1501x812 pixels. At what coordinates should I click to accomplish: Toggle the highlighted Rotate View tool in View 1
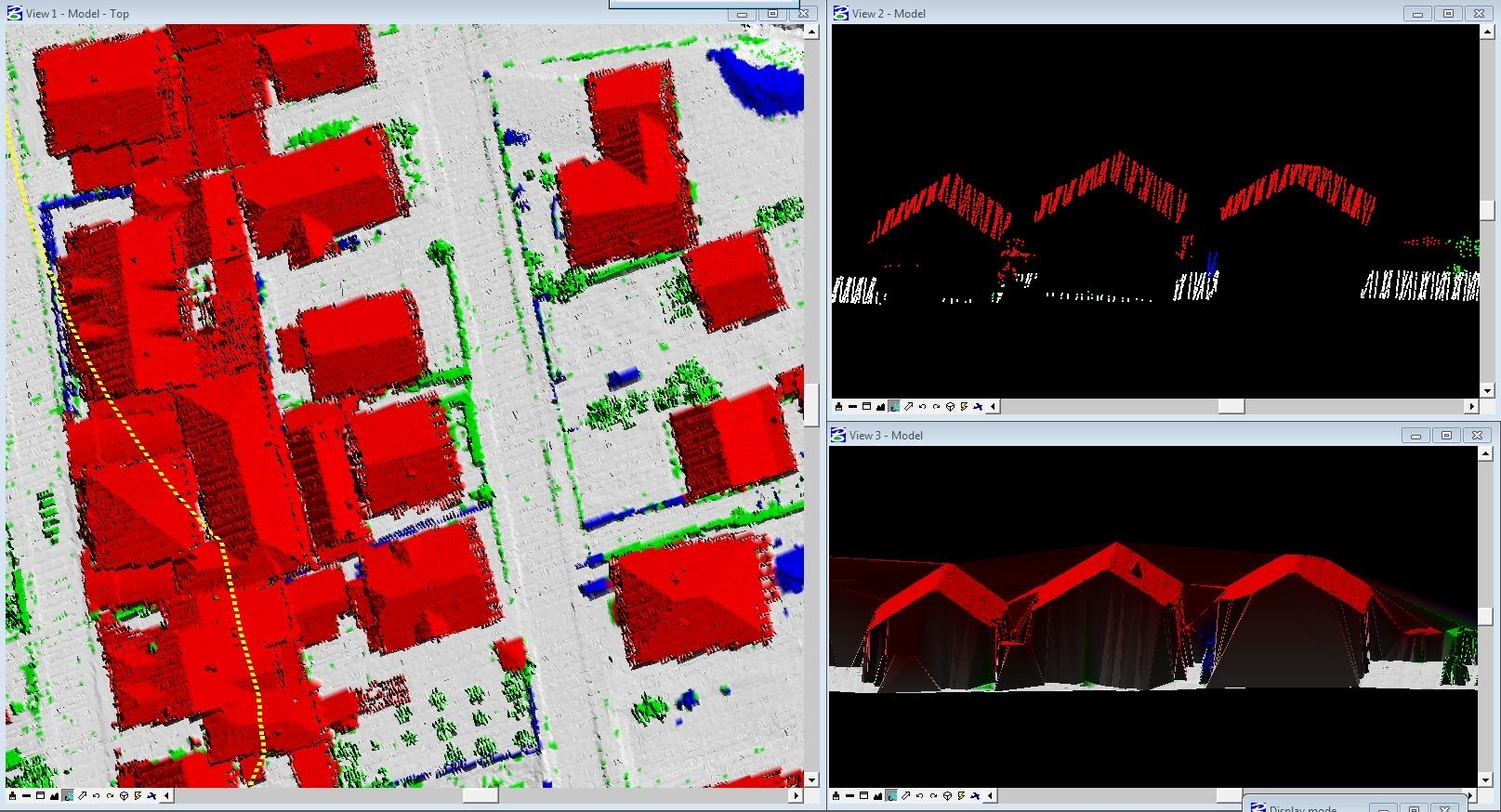click(x=68, y=795)
